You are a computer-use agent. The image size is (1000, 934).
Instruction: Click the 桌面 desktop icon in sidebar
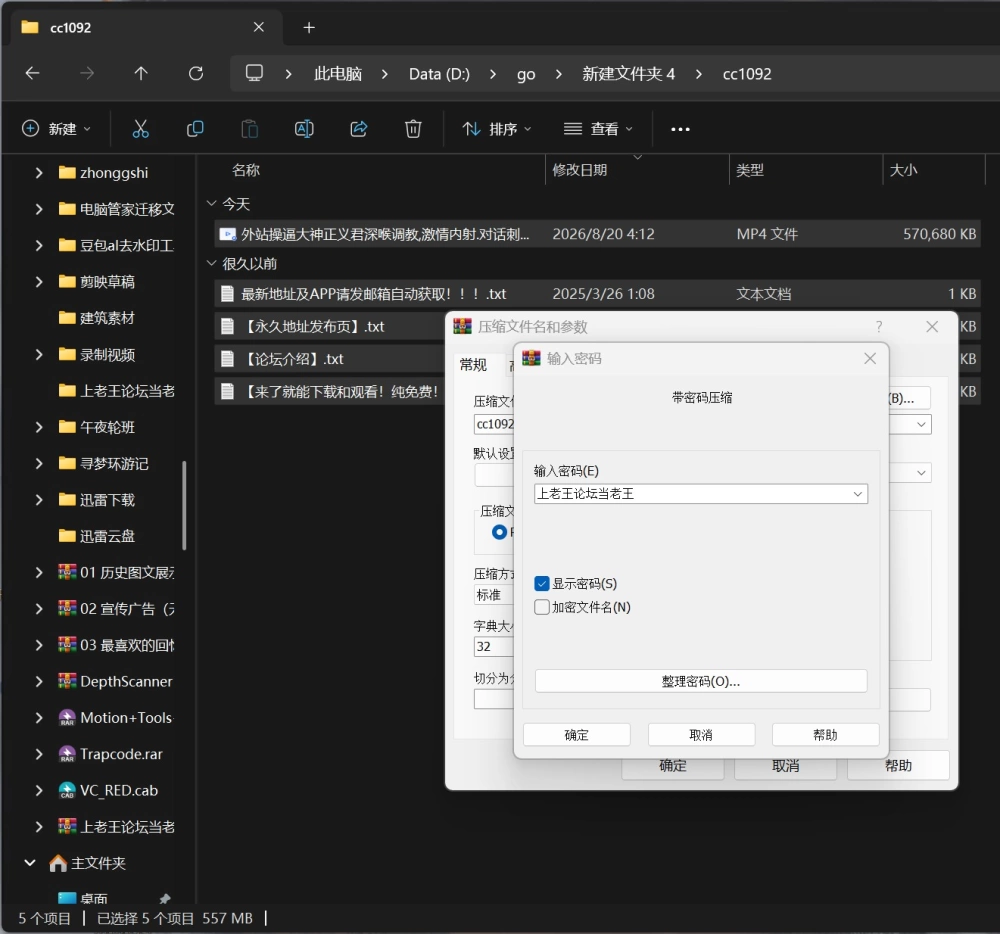click(67, 898)
